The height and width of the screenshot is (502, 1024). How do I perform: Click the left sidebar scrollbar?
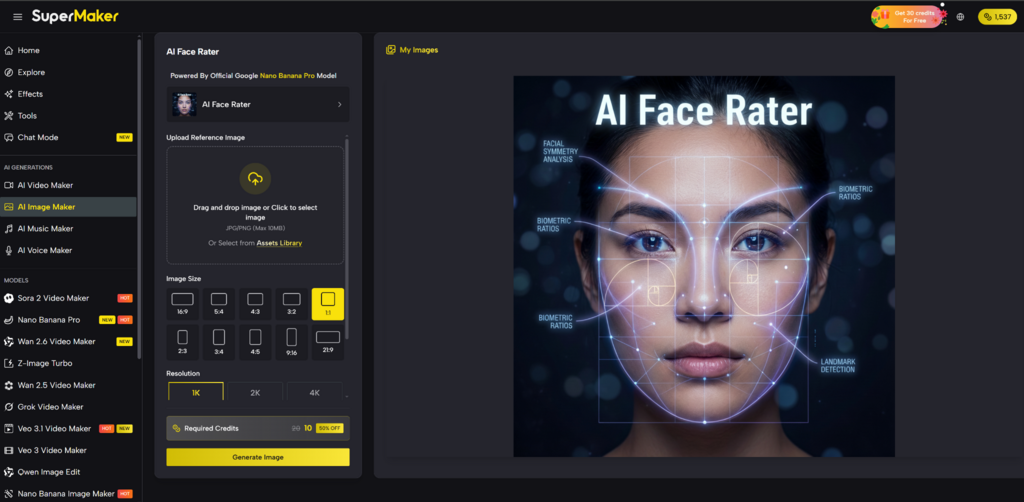[x=139, y=200]
